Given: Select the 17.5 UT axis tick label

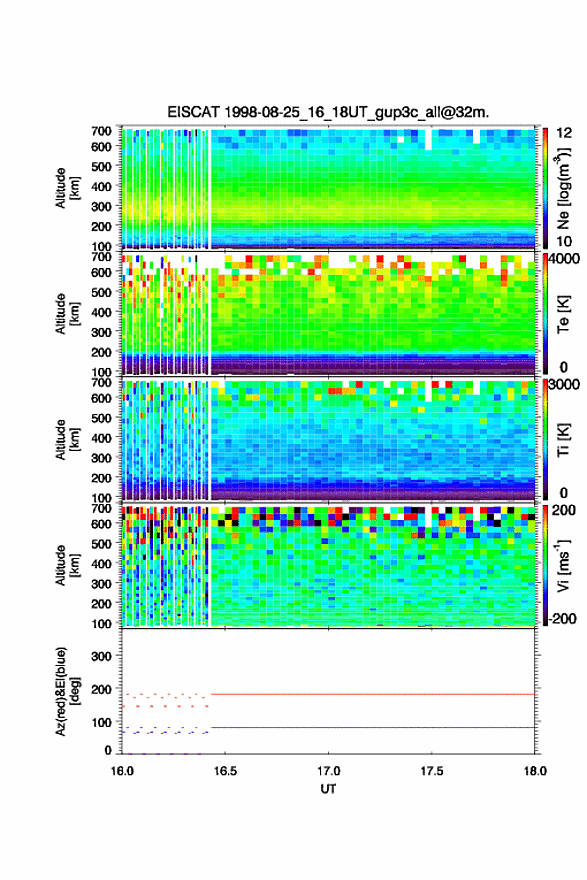Looking at the screenshot, I should coord(432,771).
